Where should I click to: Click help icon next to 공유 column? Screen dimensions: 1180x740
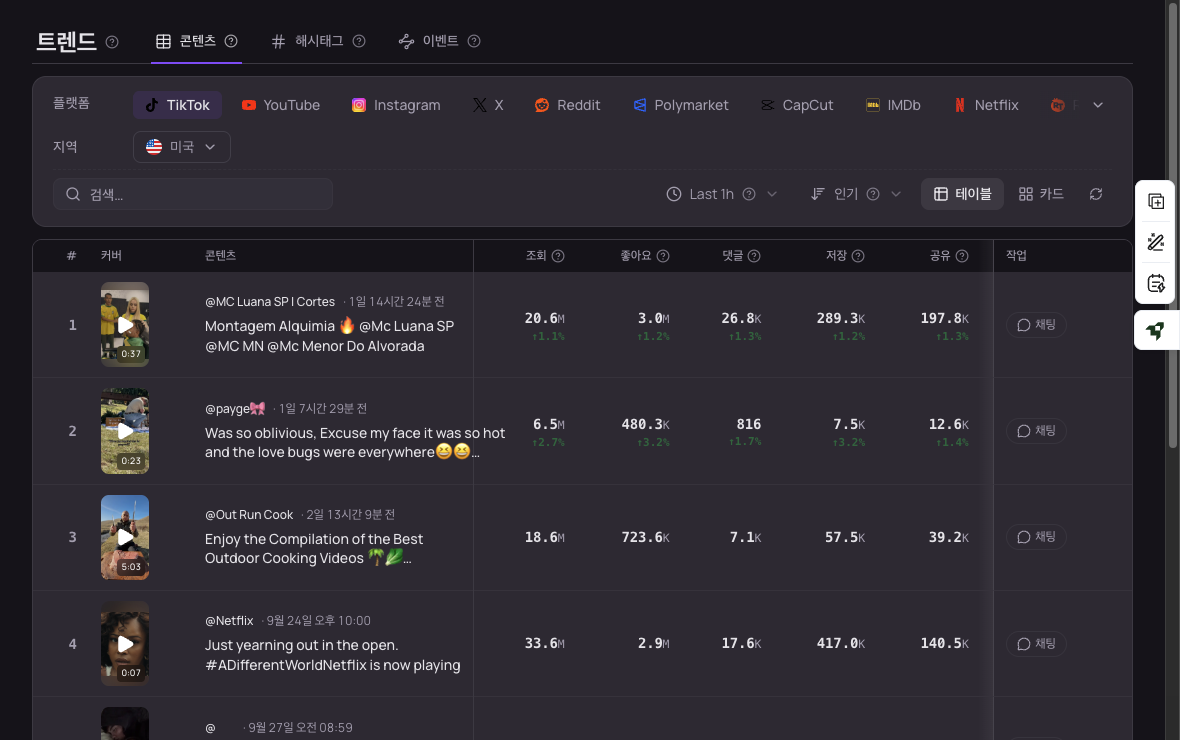962,256
